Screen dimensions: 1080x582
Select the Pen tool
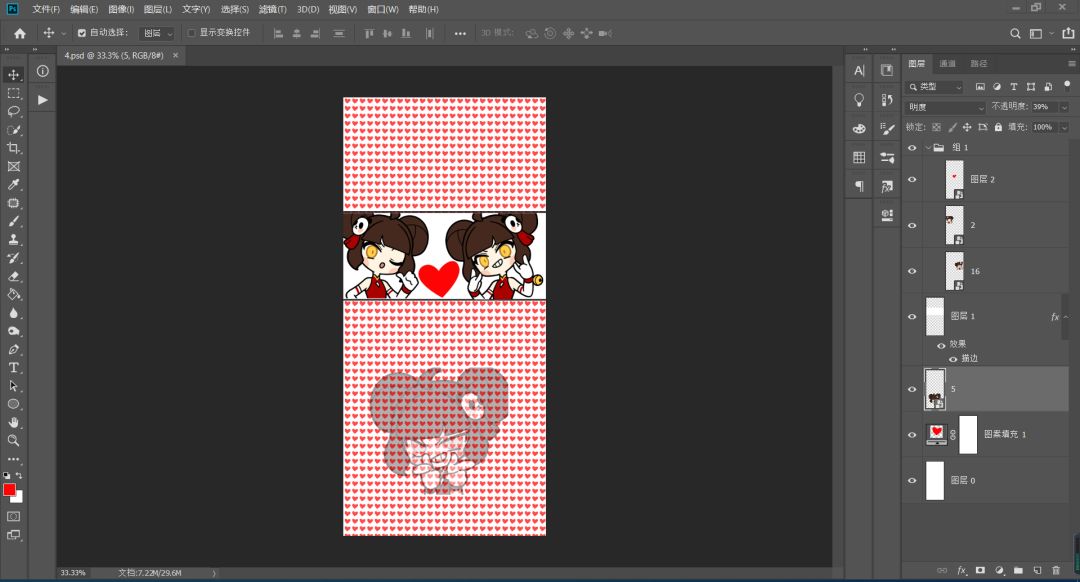point(13,349)
